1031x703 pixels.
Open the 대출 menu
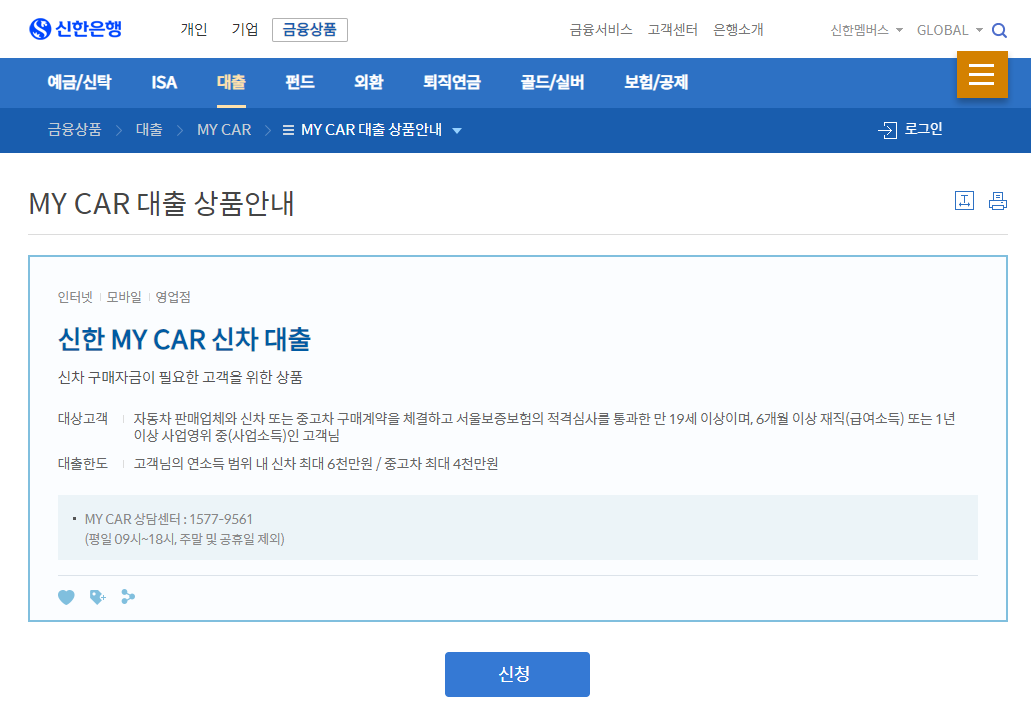click(x=231, y=82)
